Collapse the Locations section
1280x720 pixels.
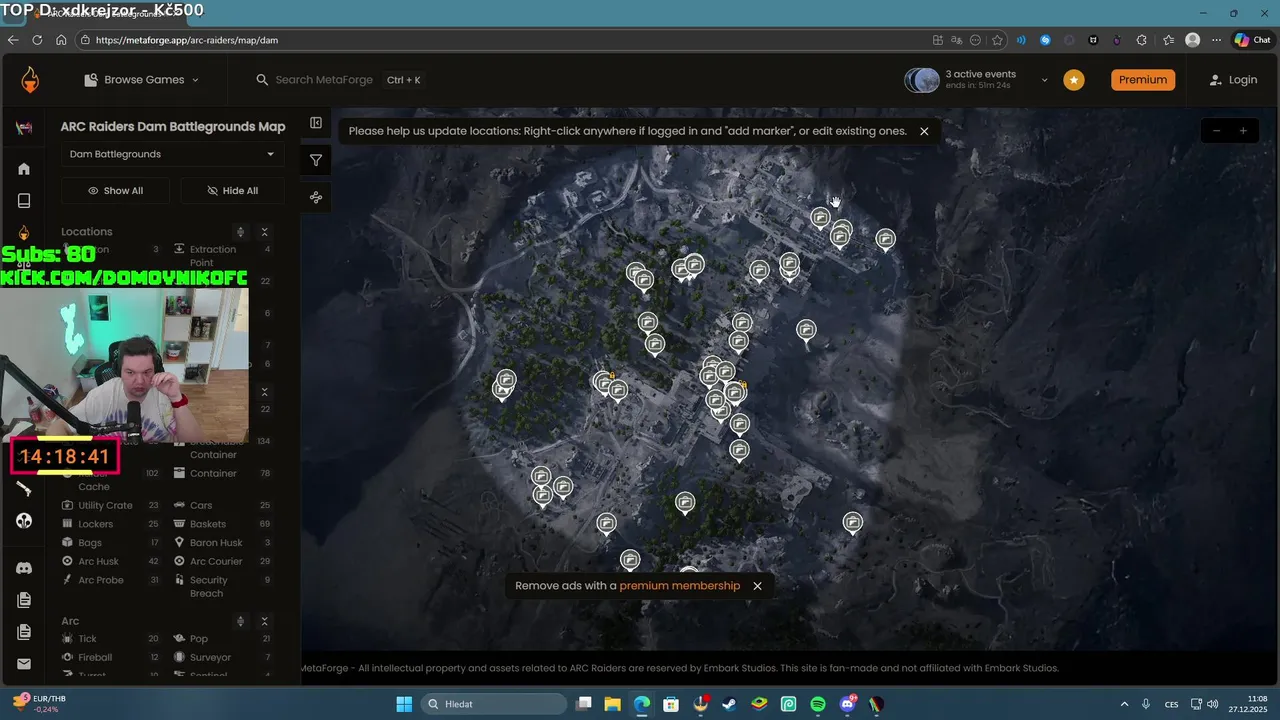click(264, 232)
